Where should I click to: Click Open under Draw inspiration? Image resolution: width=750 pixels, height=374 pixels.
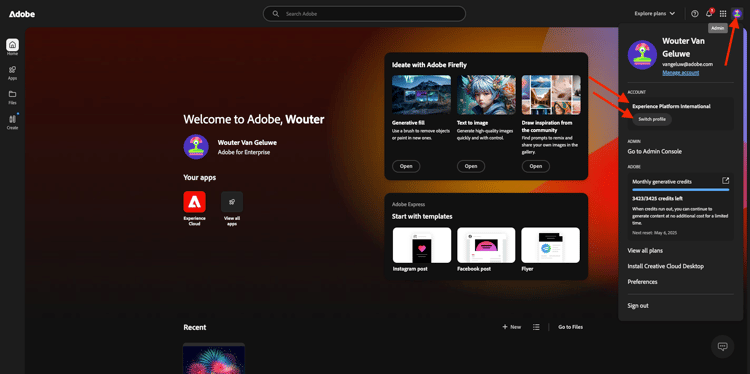point(536,166)
